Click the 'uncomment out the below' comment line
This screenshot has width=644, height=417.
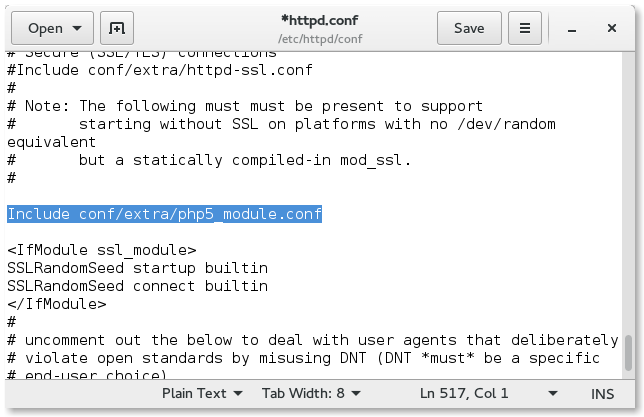pyautogui.click(x=313, y=340)
